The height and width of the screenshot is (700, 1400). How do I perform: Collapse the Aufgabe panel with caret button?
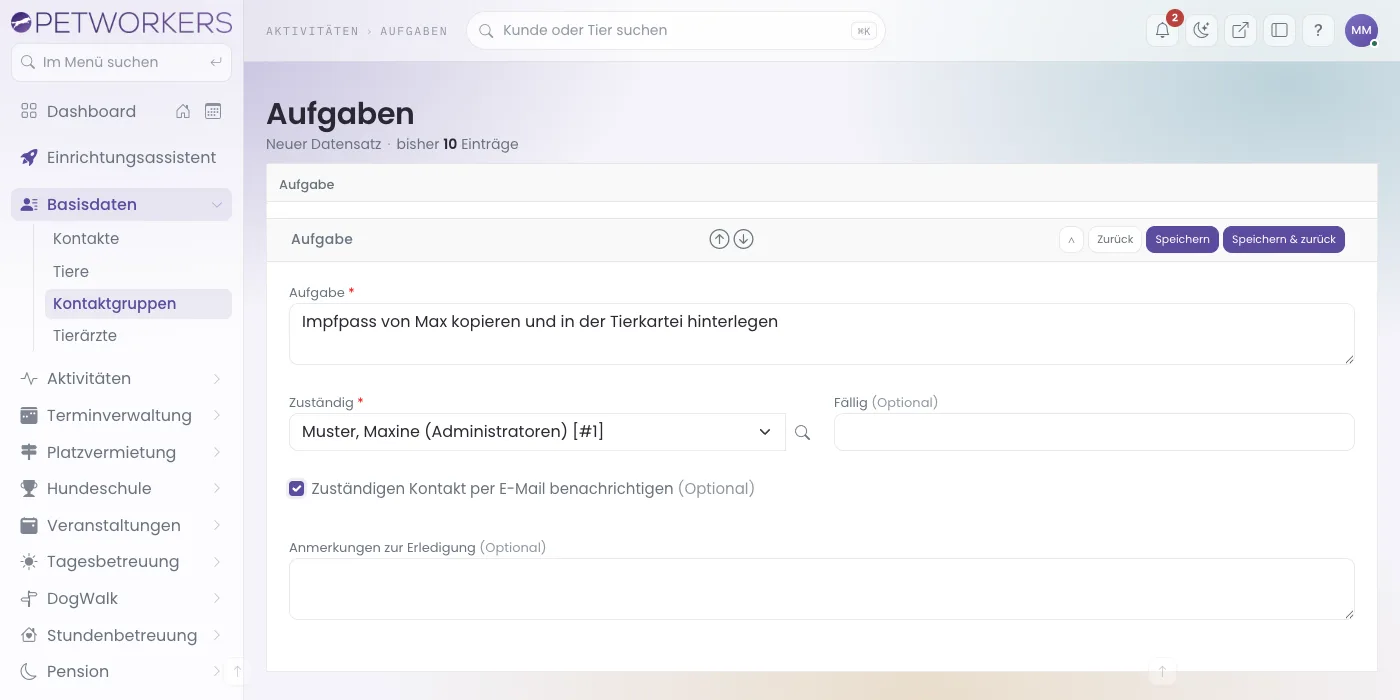tap(1071, 239)
